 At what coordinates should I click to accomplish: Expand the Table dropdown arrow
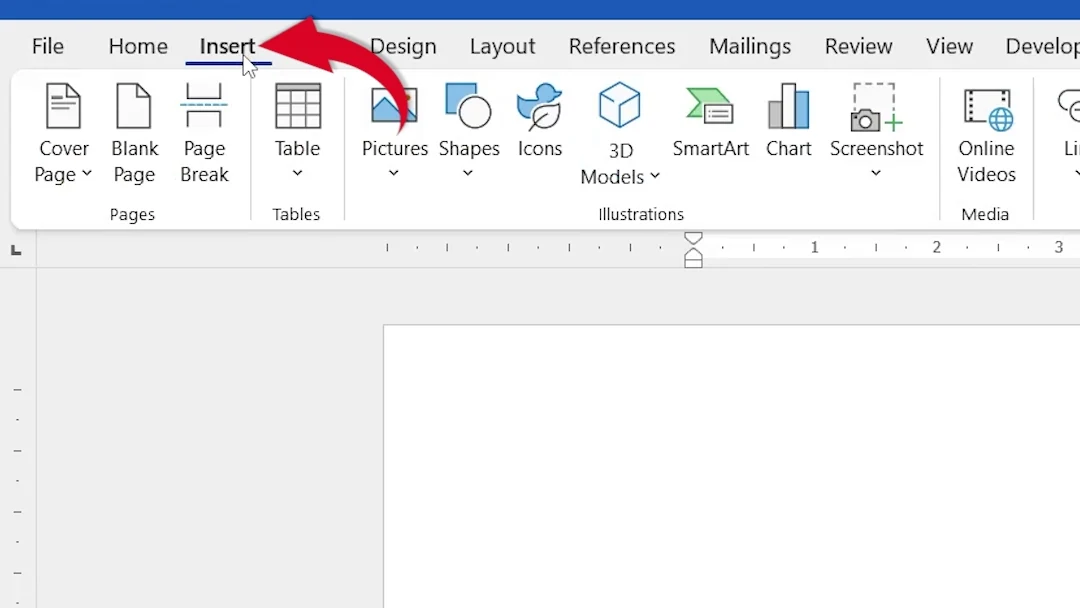click(298, 174)
